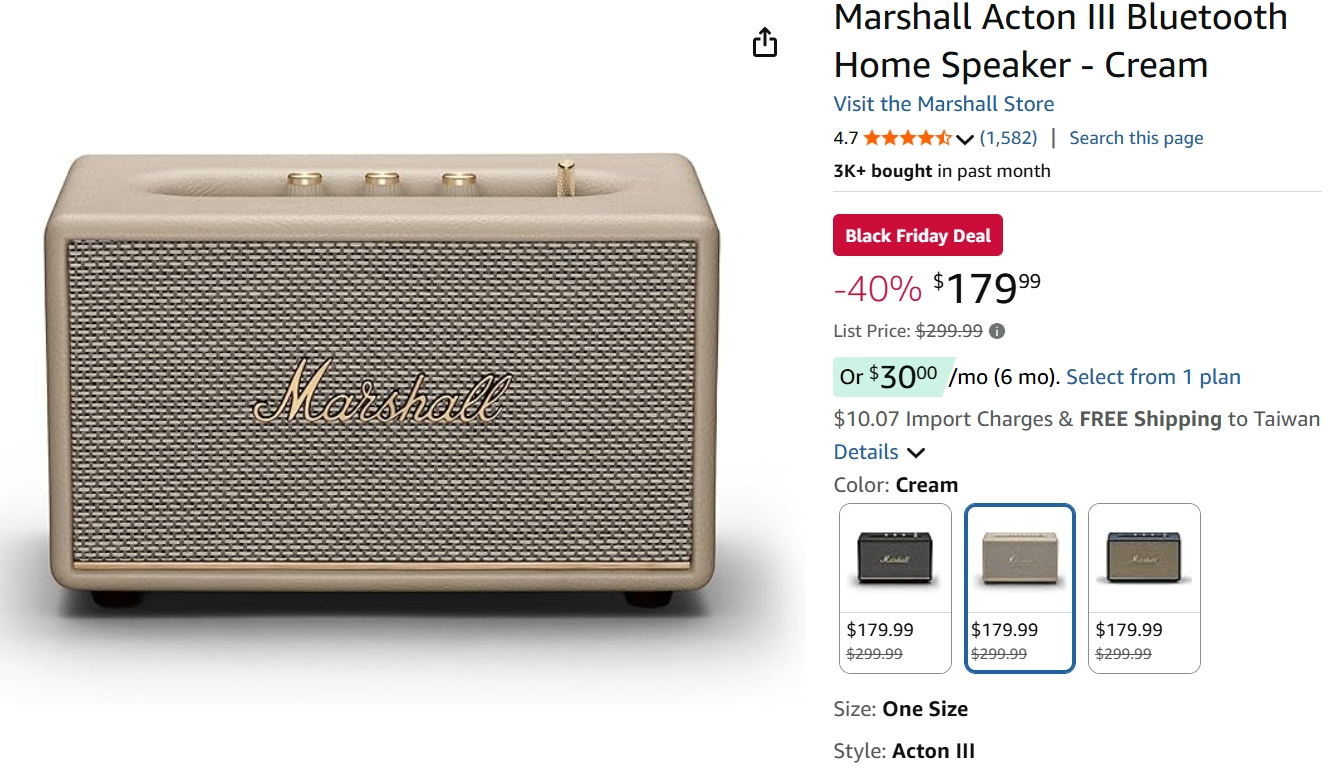This screenshot has width=1337, height=773.
Task: Click the Search this page link
Action: pos(1136,137)
